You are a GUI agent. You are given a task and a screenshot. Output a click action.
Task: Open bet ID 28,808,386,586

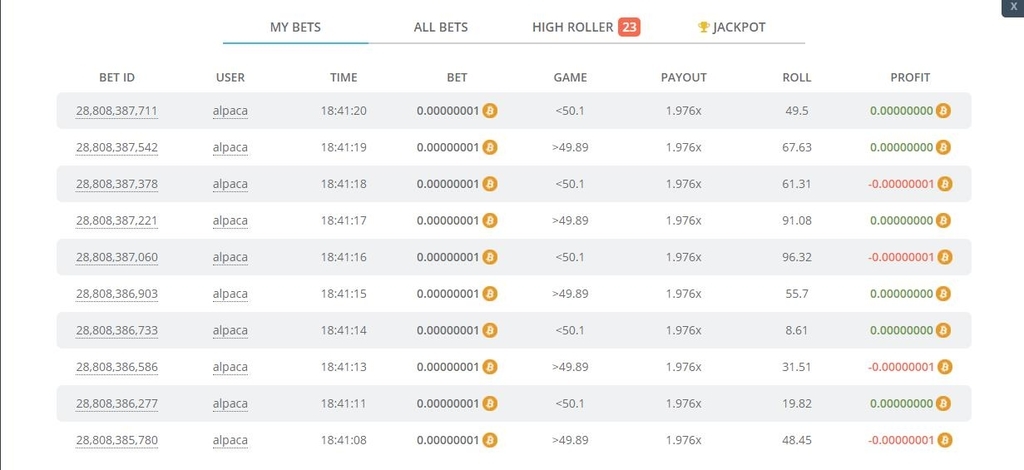pos(117,367)
